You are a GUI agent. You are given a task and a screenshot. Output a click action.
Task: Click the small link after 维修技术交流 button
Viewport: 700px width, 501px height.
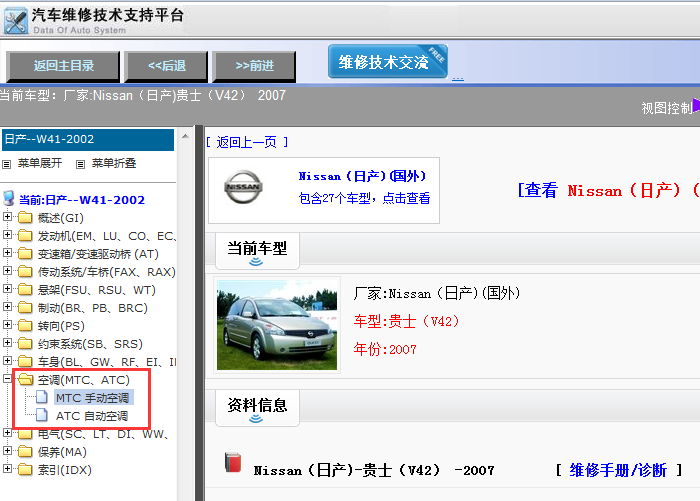(458, 78)
